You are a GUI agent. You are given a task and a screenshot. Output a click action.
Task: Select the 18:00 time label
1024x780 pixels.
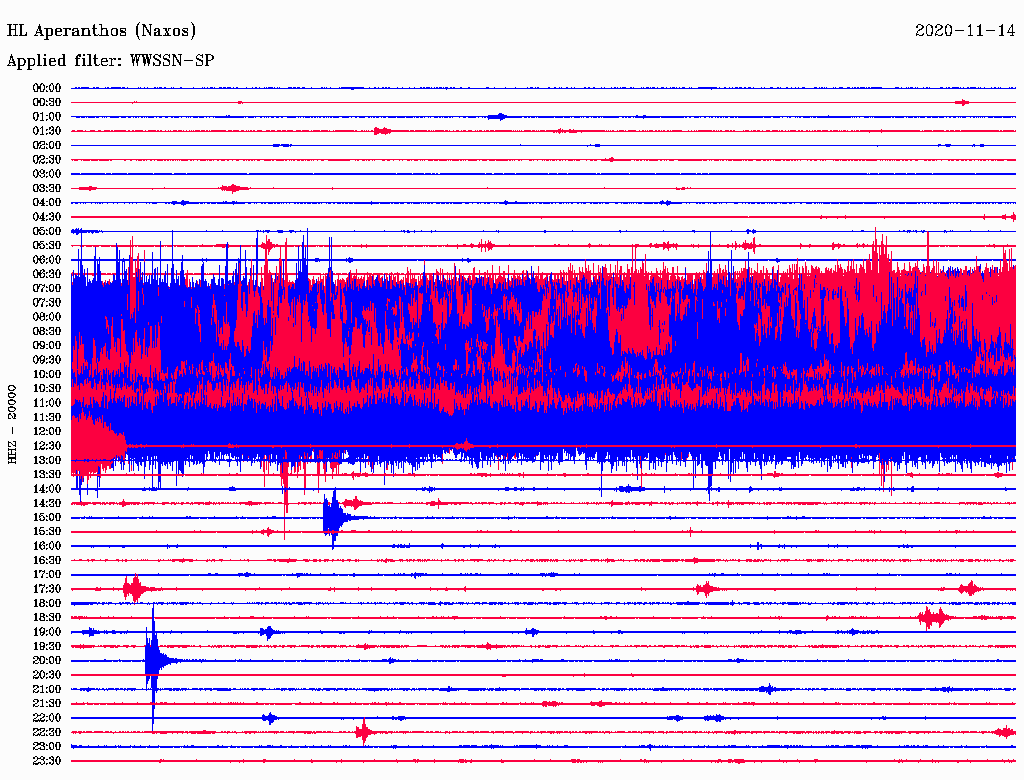[47, 604]
